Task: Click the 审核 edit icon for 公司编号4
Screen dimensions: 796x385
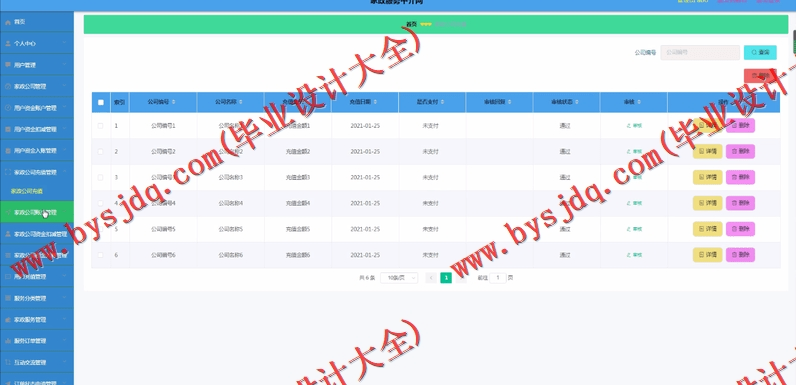Action: point(629,203)
